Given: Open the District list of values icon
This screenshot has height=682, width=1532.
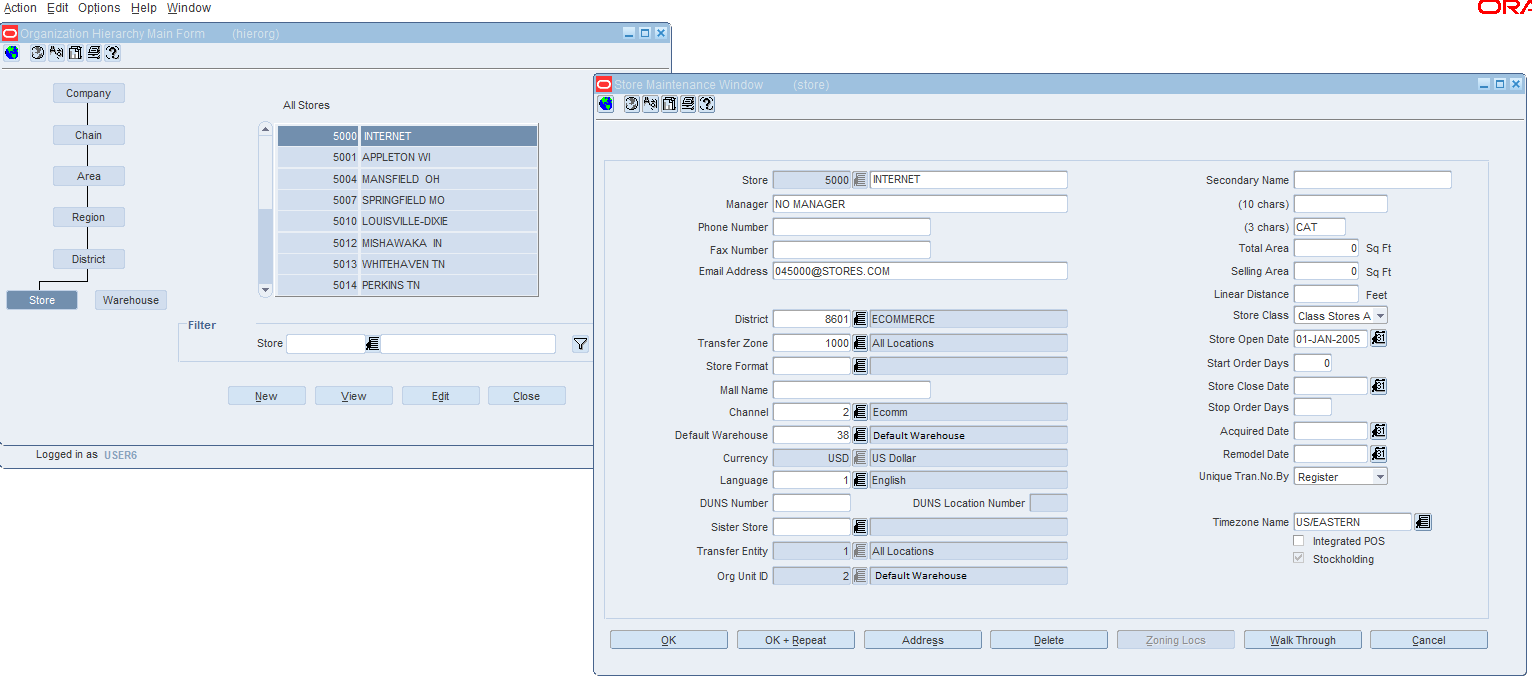Looking at the screenshot, I should (859, 318).
